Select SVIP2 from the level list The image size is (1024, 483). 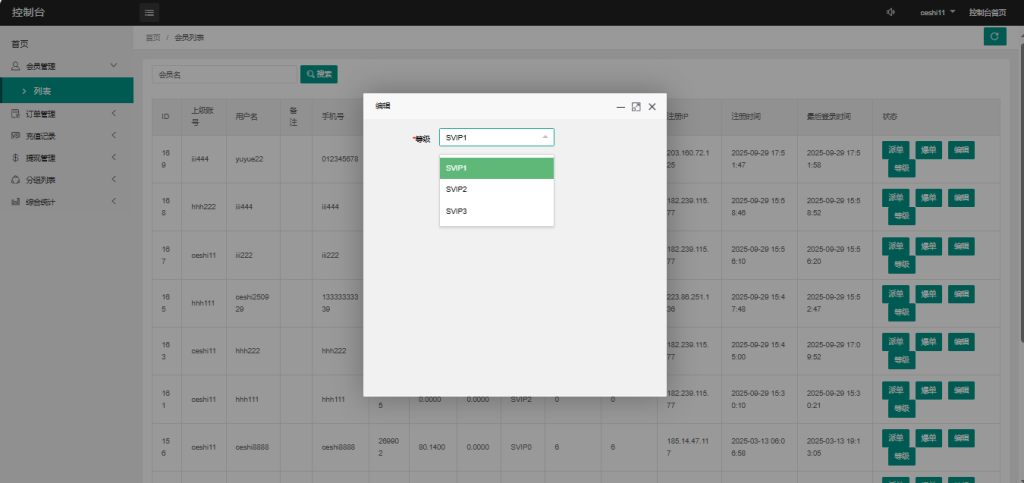click(496, 189)
